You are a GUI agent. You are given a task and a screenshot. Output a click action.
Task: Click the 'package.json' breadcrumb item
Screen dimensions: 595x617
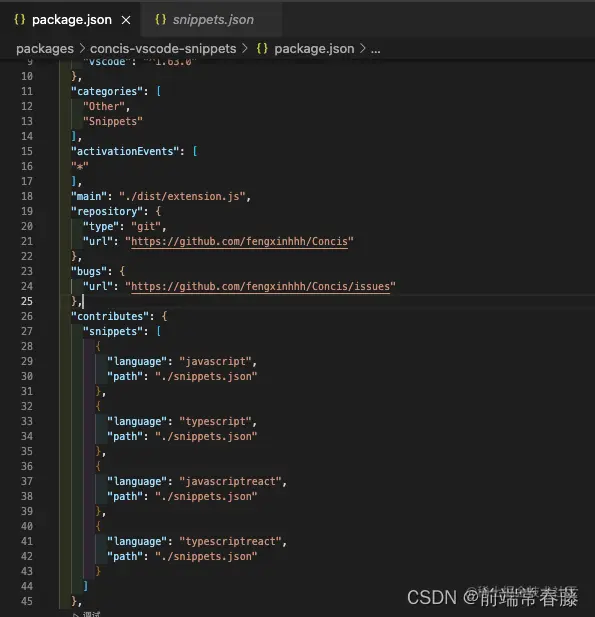(x=314, y=49)
